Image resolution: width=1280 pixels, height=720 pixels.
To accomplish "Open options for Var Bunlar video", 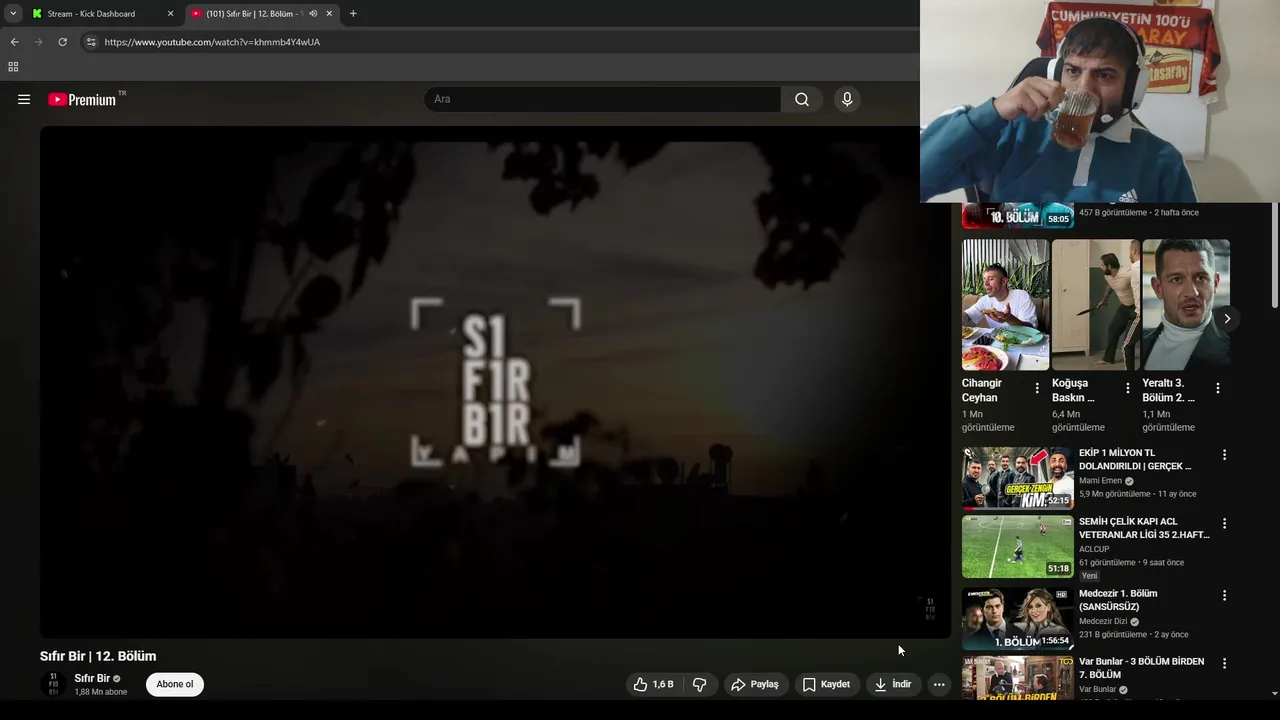I will [1224, 663].
